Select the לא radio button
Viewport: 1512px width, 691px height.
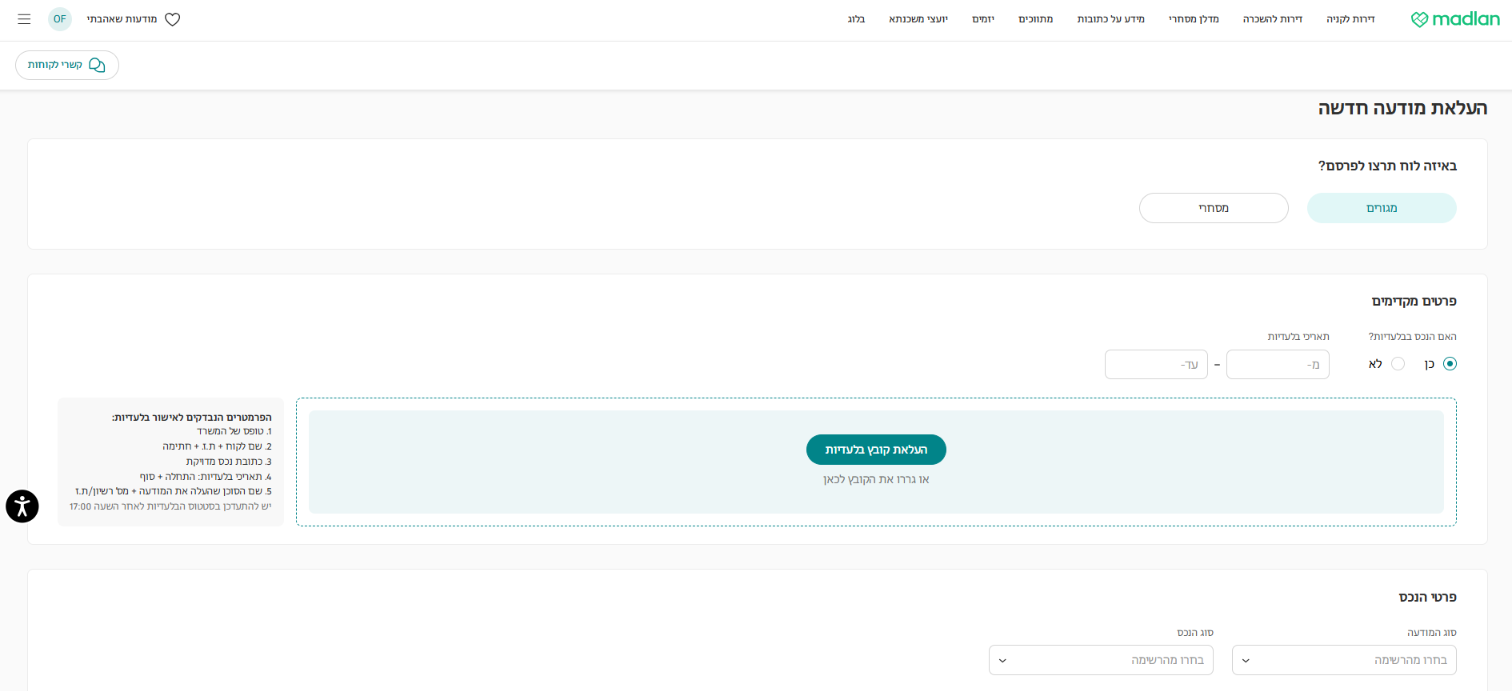[x=1397, y=364]
